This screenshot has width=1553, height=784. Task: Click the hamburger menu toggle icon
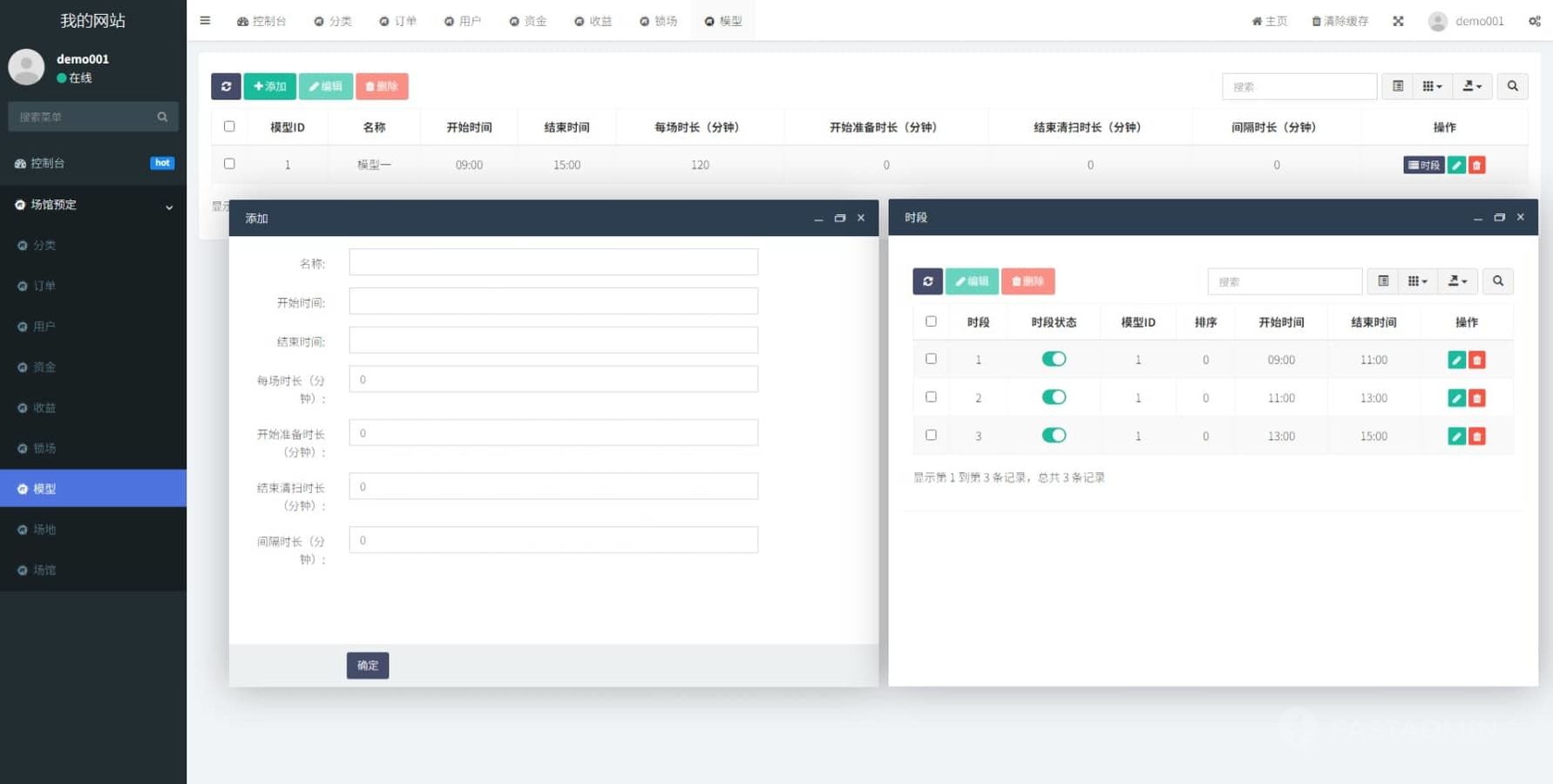pyautogui.click(x=205, y=21)
